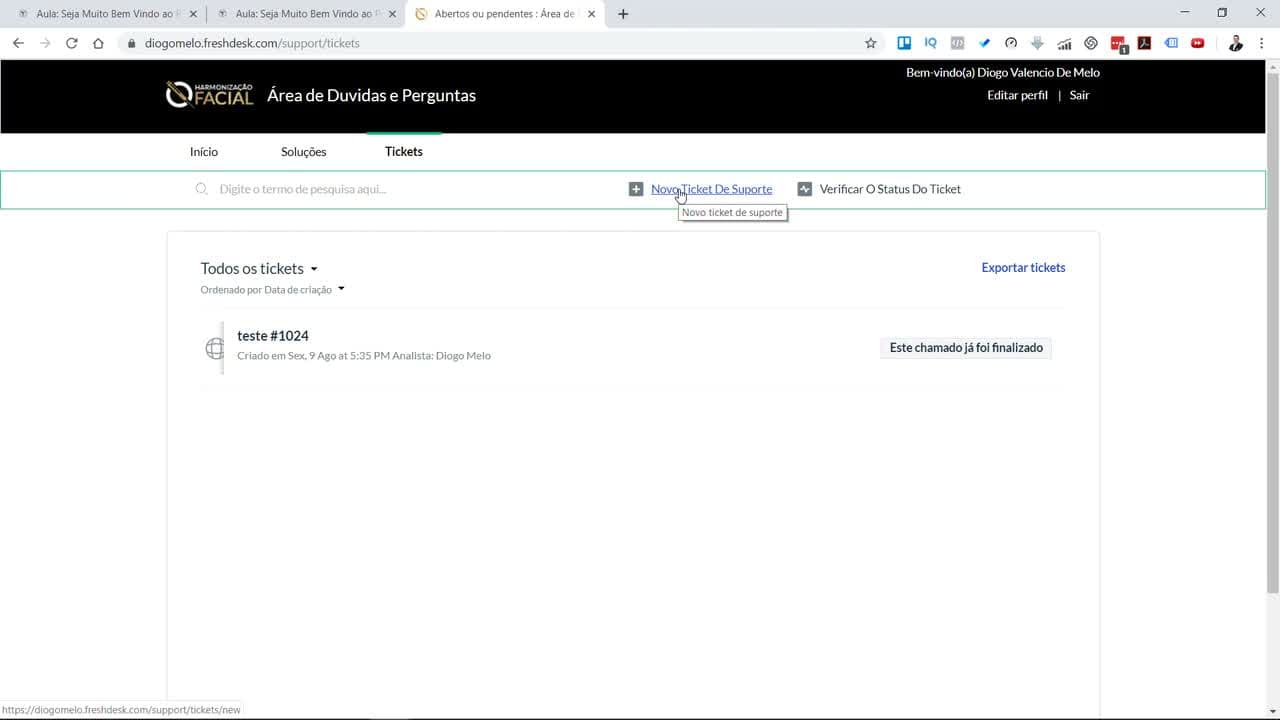Image resolution: width=1280 pixels, height=720 pixels.
Task: Click the padlock site info icon
Action: click(x=131, y=43)
